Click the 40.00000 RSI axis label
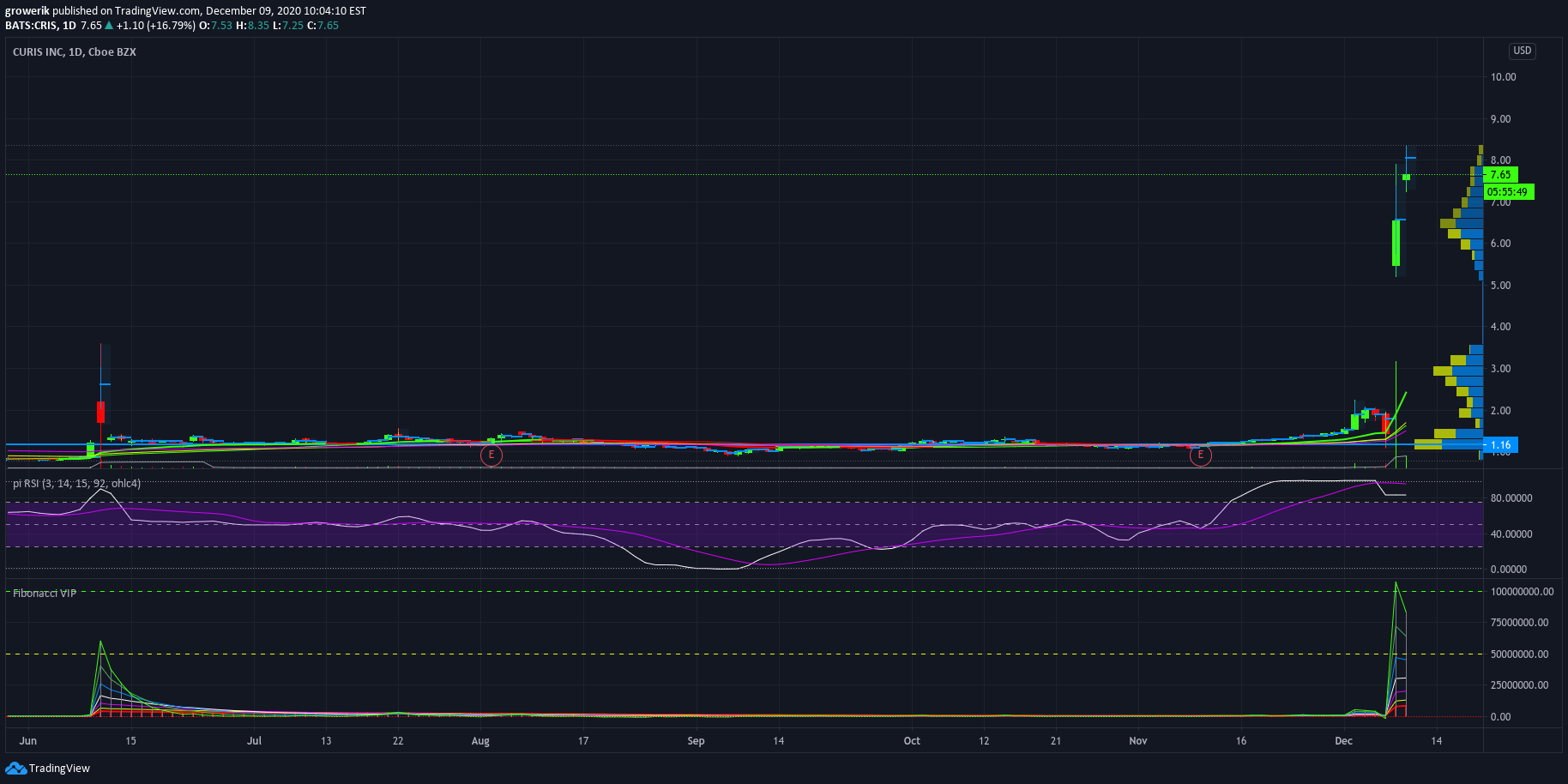Screen dimensions: 1568x784 (1511, 534)
